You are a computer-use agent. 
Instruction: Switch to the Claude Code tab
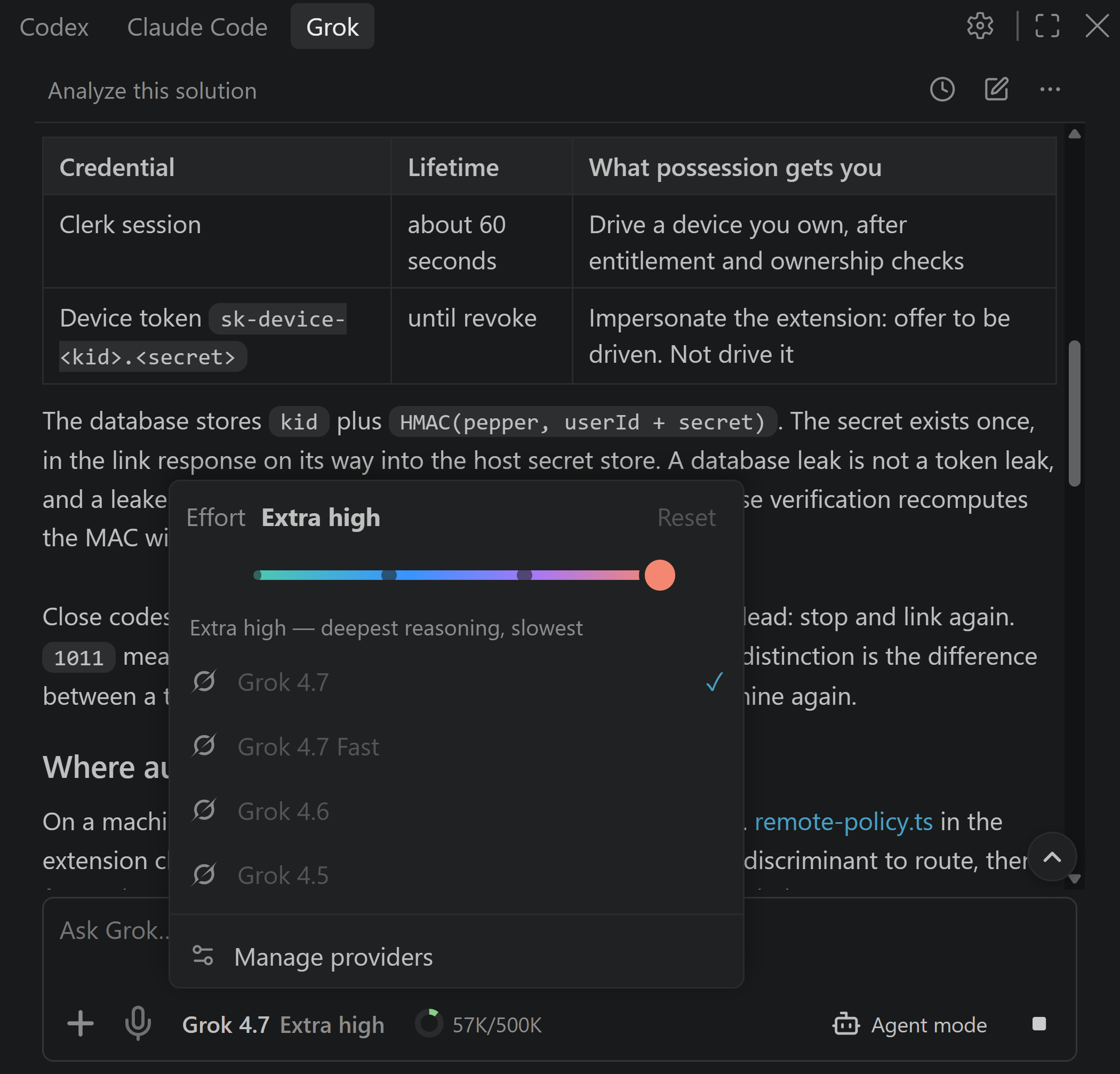[197, 27]
